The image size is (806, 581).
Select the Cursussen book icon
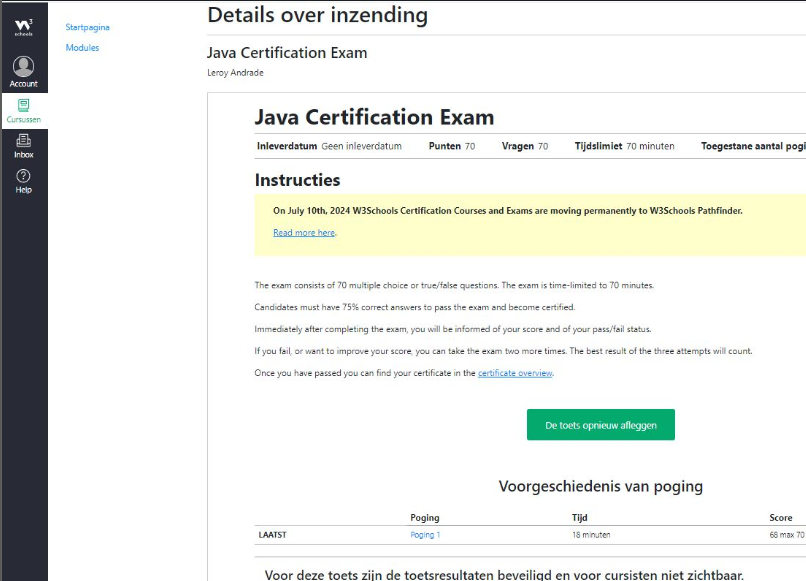[x=23, y=105]
